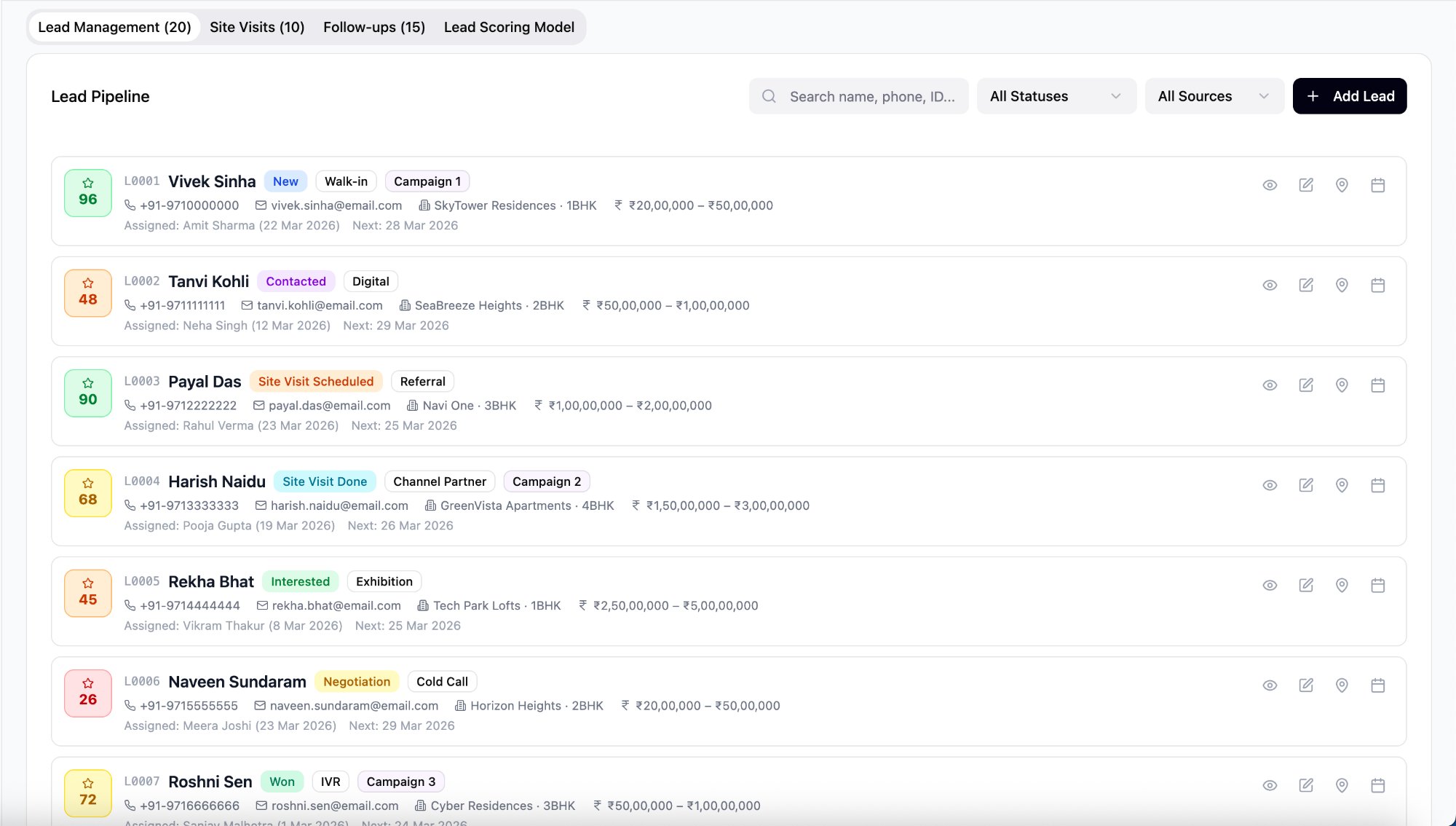Screen dimensions: 1456x826
Task: Open calendar for Naveen Sundaram lead
Action: [1377, 685]
